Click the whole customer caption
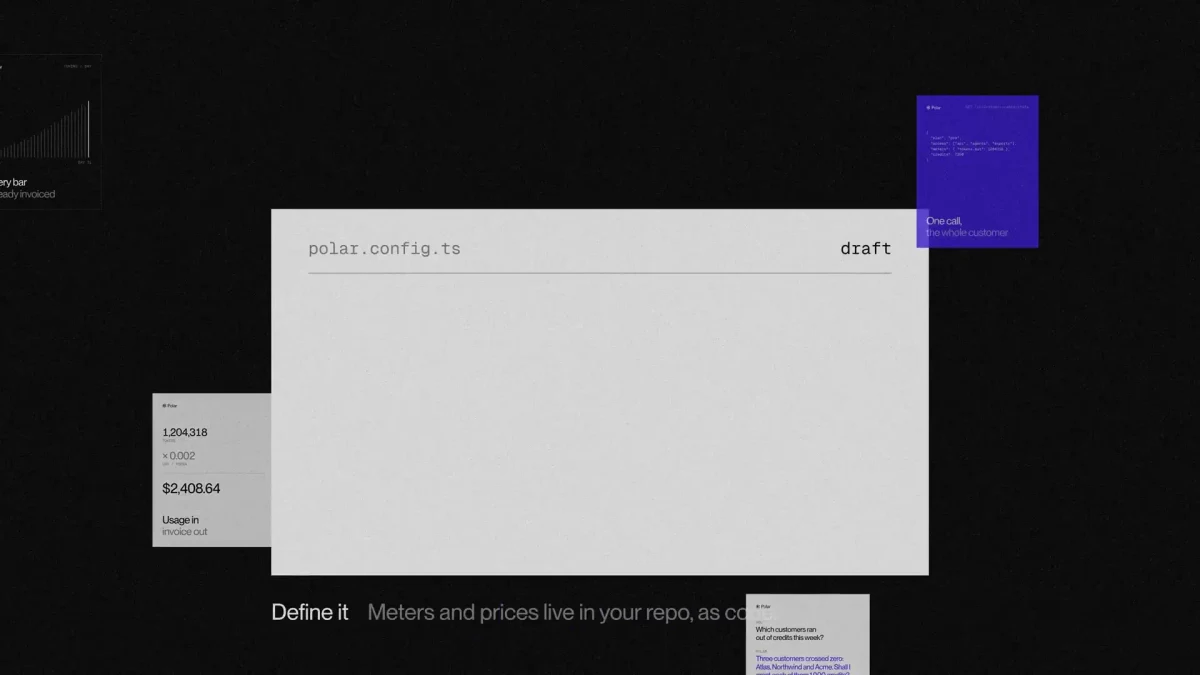 (967, 233)
